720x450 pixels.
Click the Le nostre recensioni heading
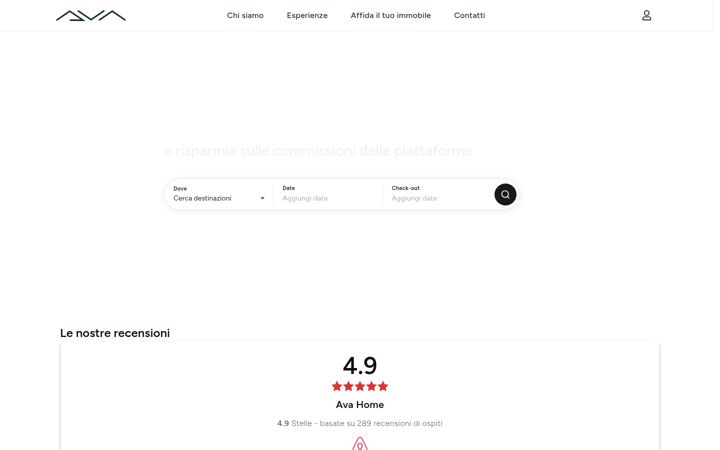[115, 333]
